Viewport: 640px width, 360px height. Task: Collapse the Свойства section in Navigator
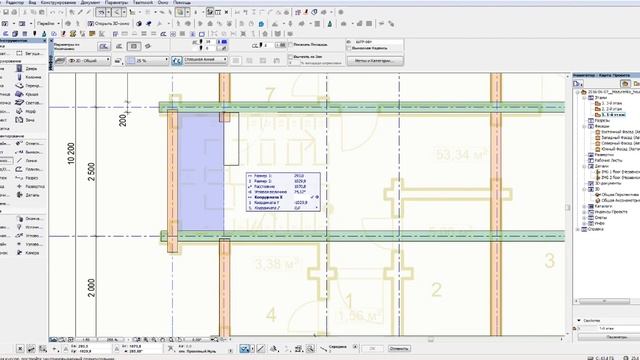click(579, 321)
